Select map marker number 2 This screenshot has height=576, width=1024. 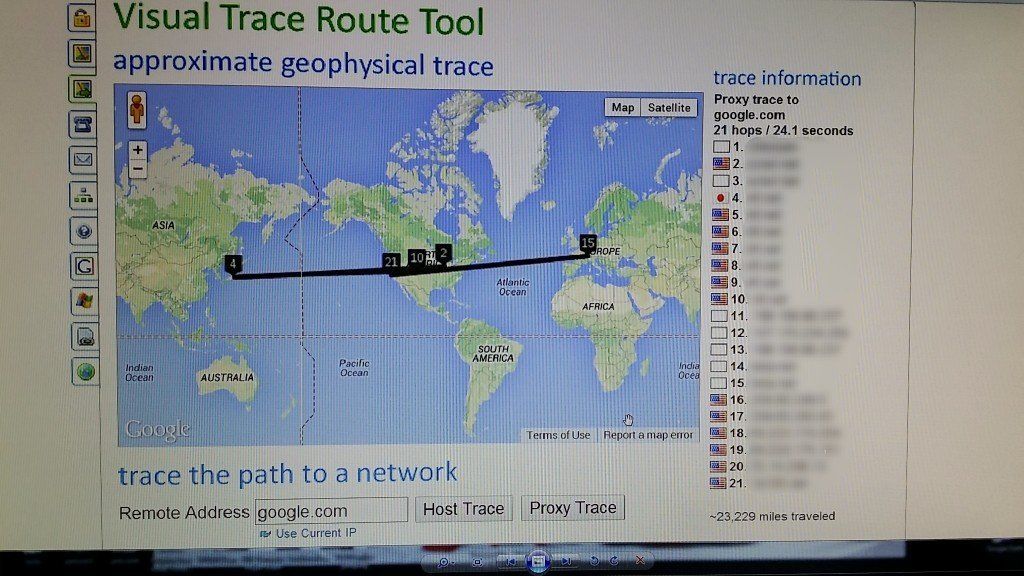[443, 253]
